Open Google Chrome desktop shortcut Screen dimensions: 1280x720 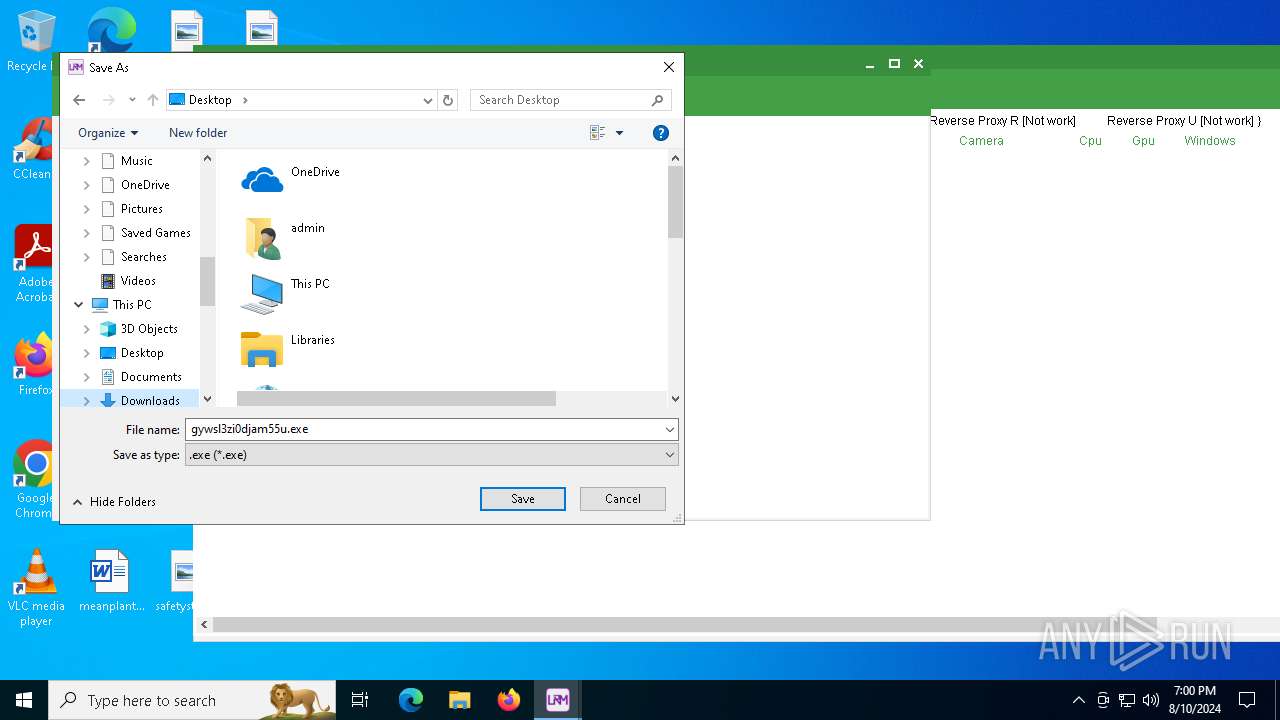(34, 480)
